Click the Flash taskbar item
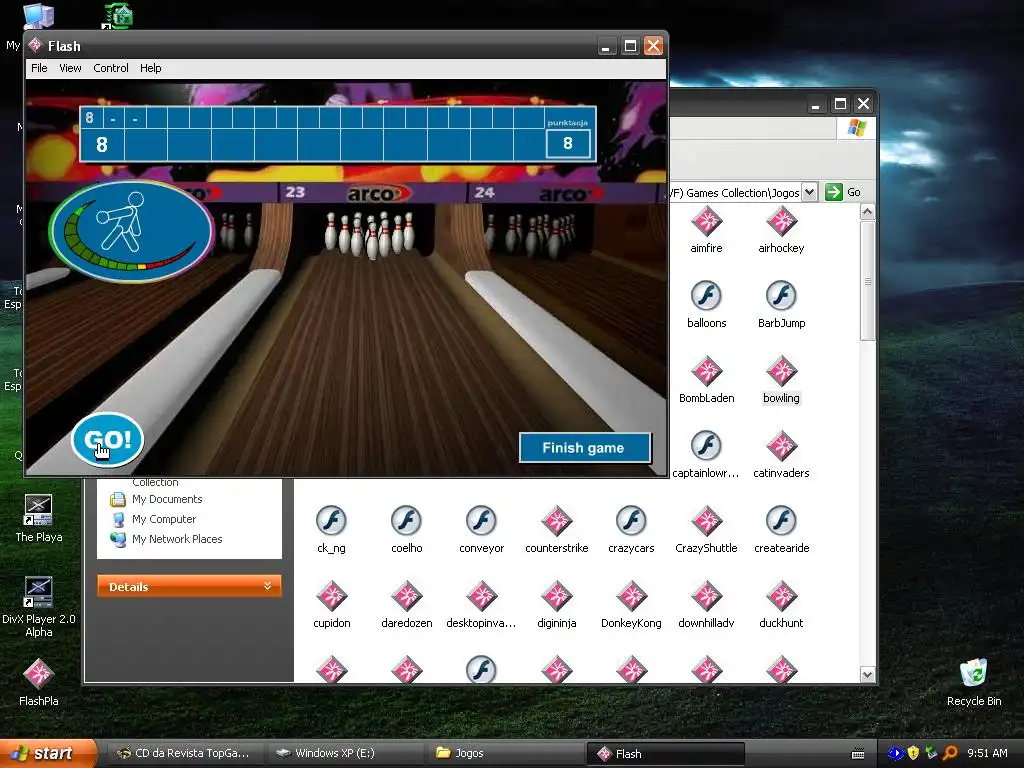 (665, 753)
